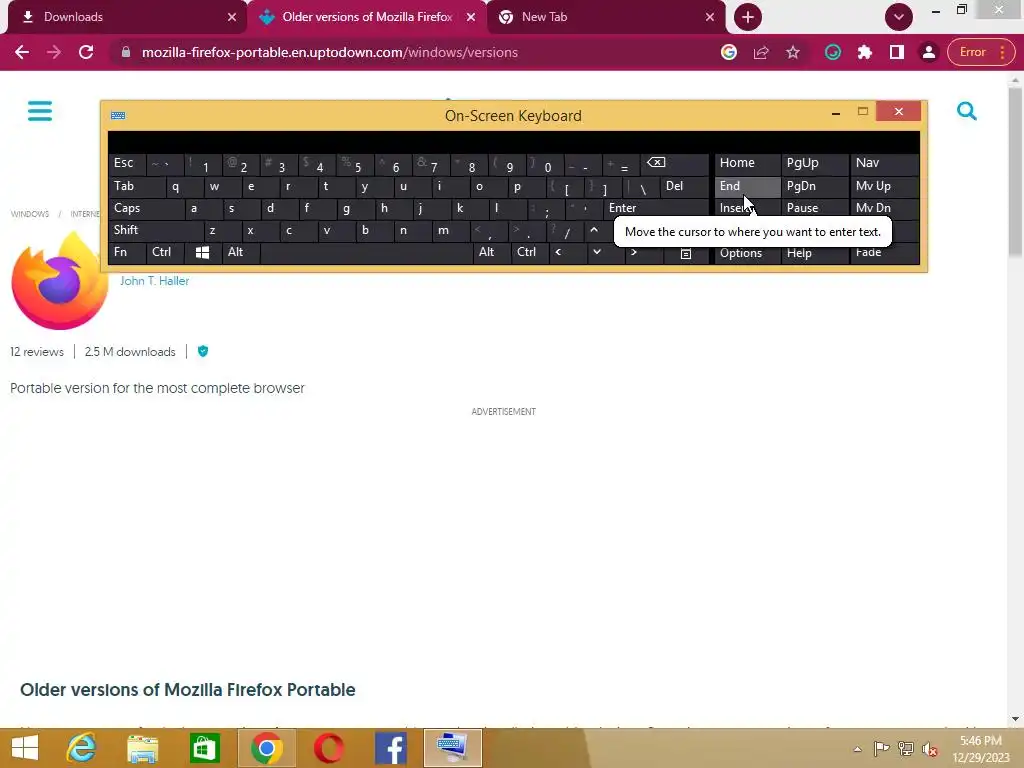The height and width of the screenshot is (768, 1024).
Task: Open the Uptodown hamburger menu
Action: [x=40, y=111]
